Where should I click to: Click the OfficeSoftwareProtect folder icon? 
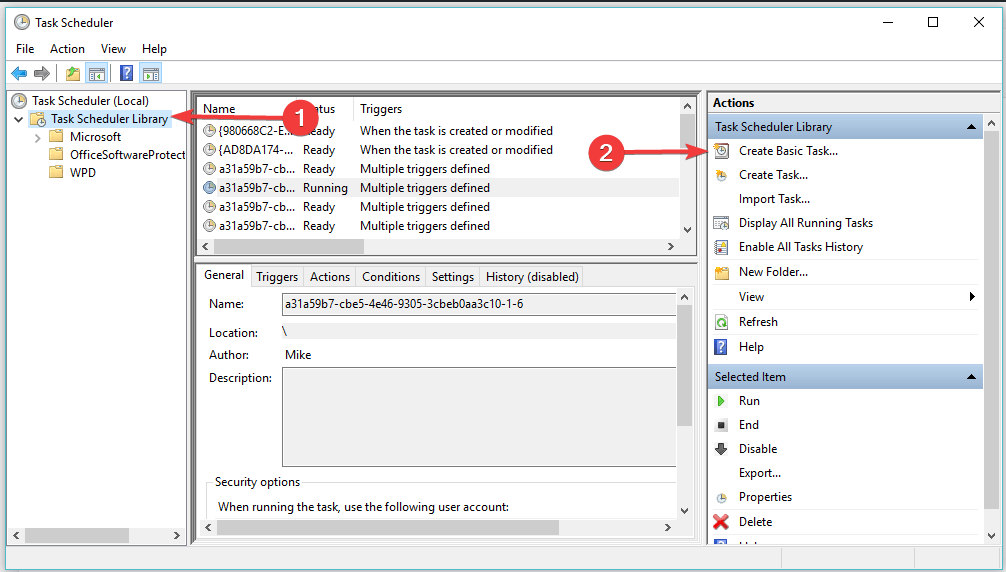tap(56, 155)
